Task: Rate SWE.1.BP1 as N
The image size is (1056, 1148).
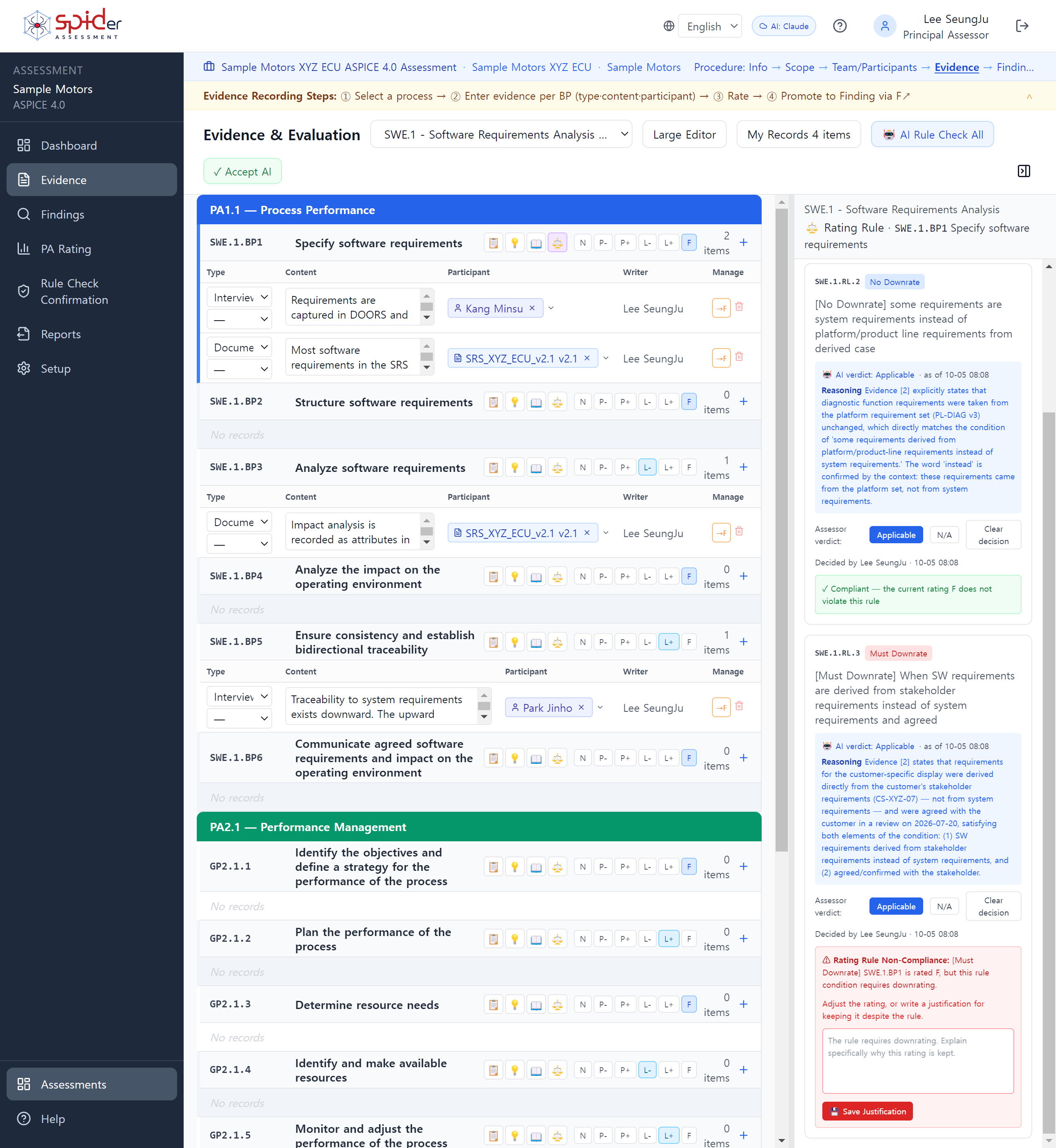Action: pos(582,242)
